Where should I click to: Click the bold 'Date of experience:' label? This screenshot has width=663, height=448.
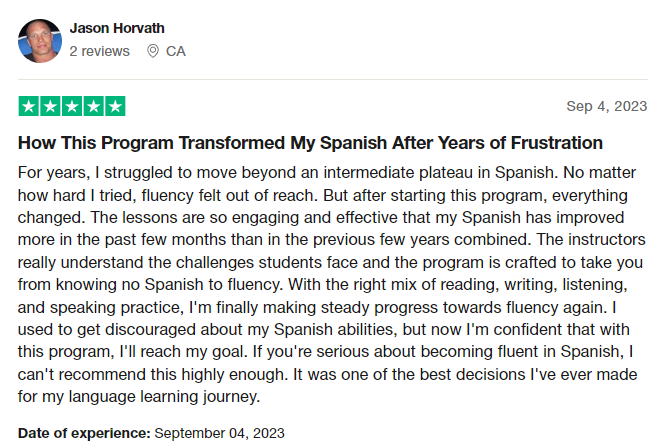pyautogui.click(x=84, y=433)
